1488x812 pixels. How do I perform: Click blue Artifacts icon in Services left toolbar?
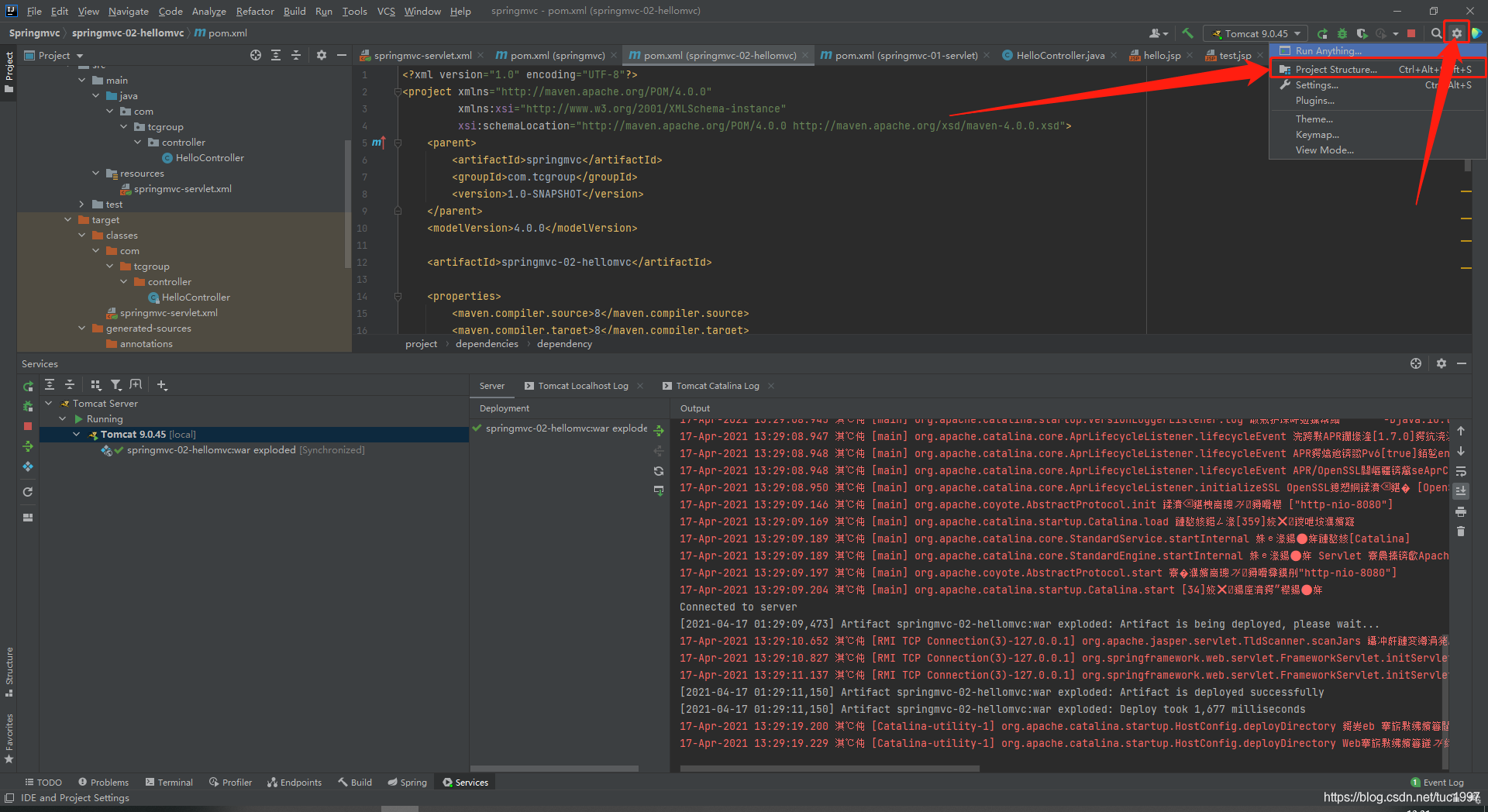(28, 466)
